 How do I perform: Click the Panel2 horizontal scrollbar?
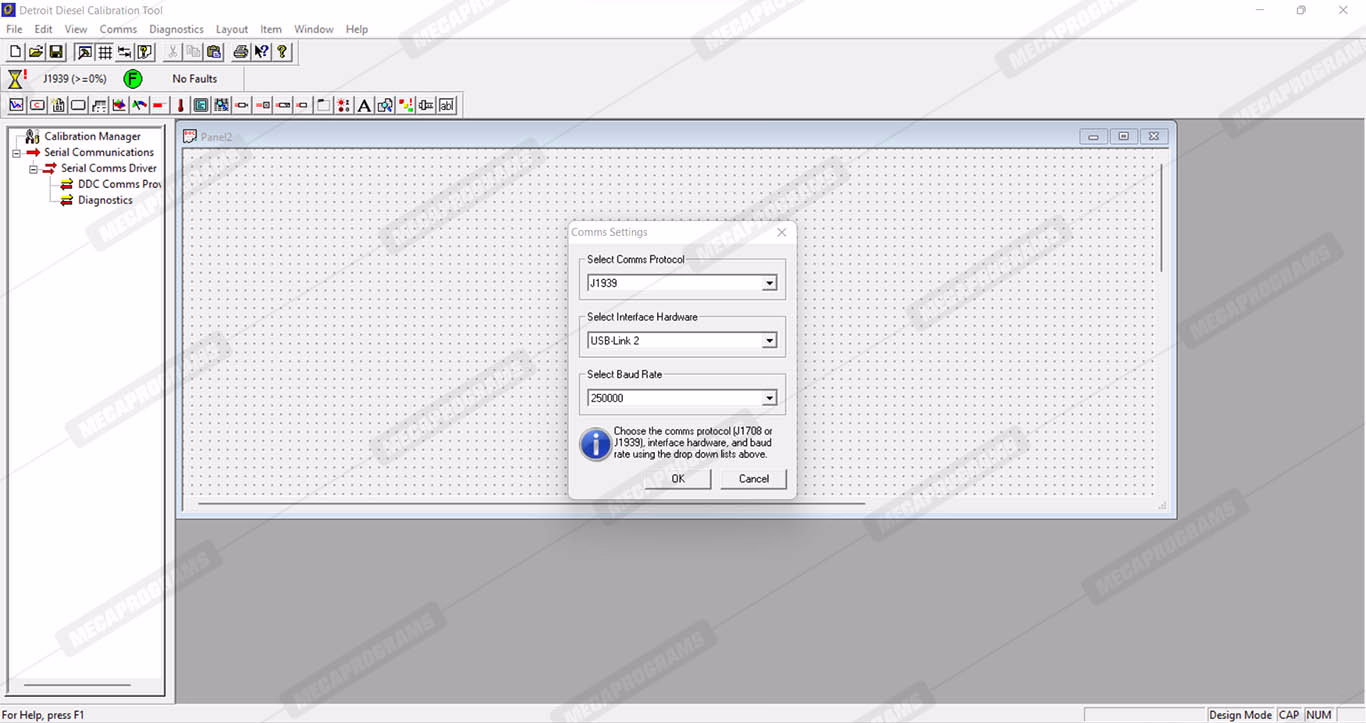530,504
